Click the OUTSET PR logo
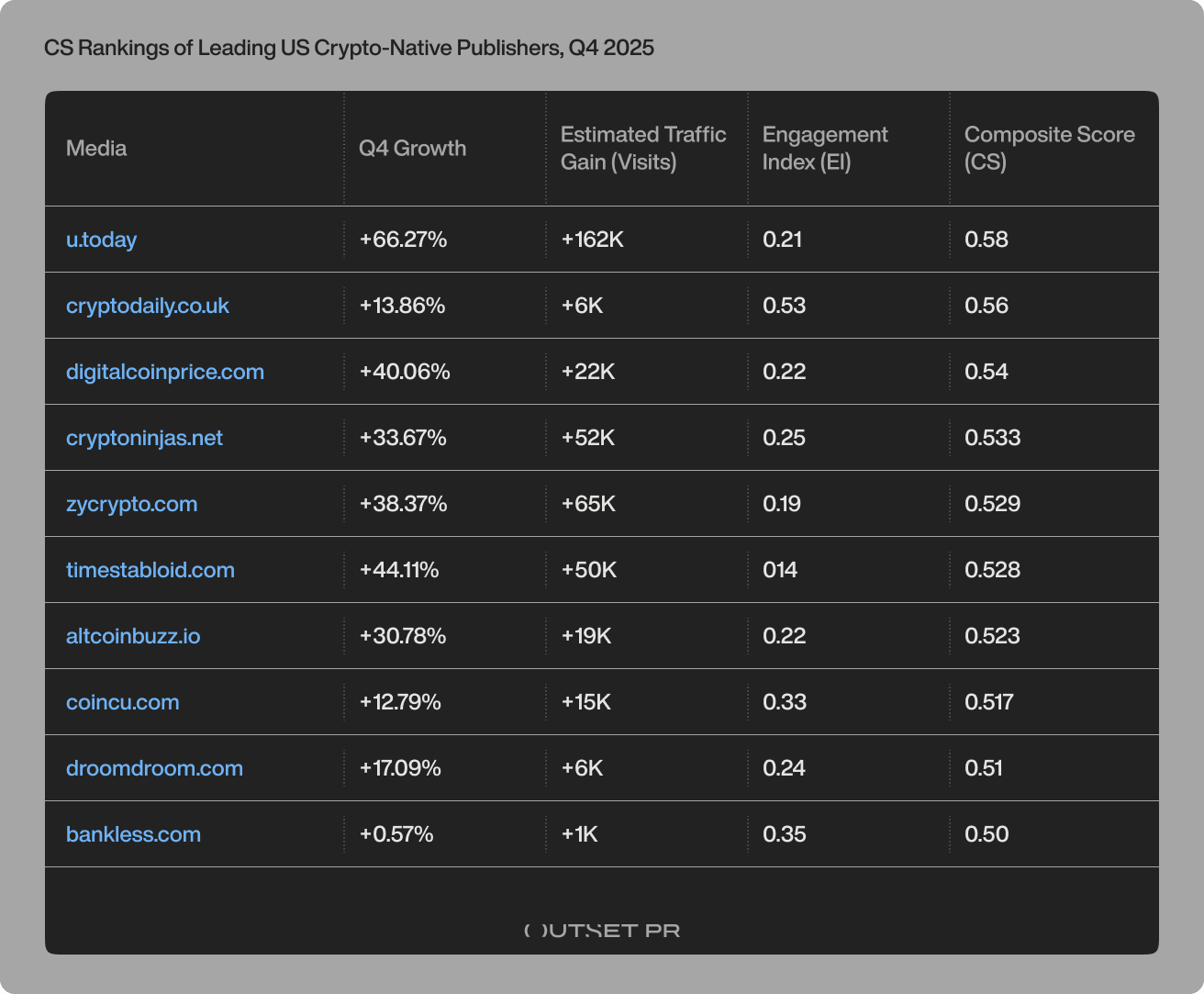Screen dimensions: 1204x994 pos(601,931)
